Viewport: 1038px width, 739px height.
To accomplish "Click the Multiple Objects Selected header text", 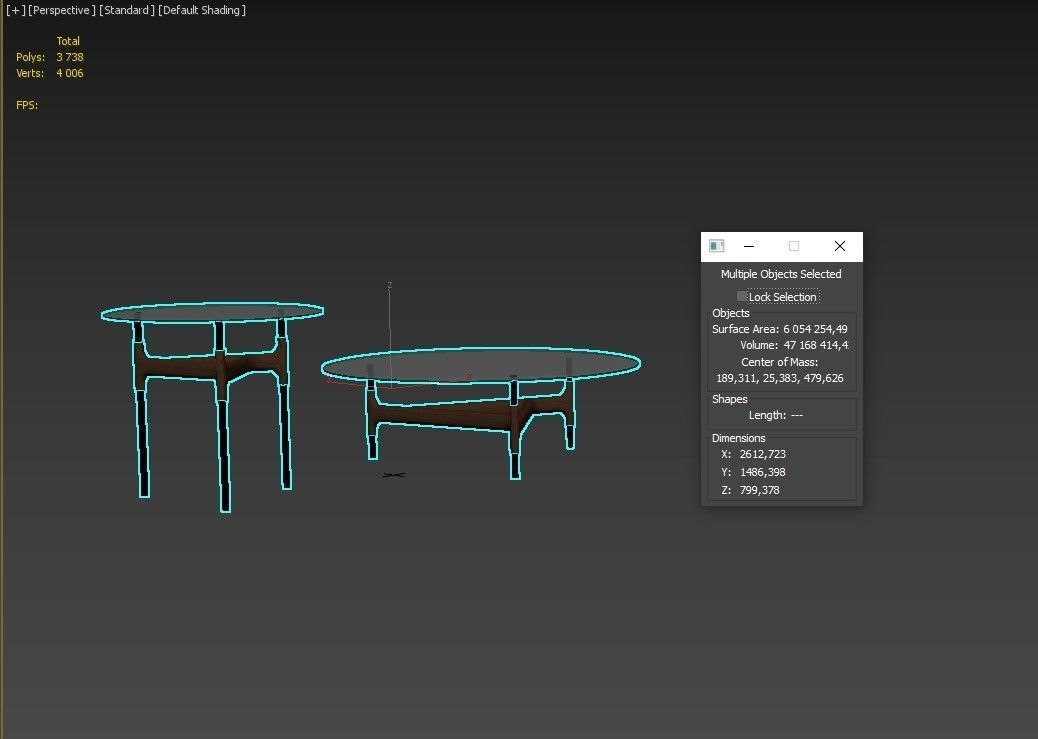I will [x=781, y=273].
